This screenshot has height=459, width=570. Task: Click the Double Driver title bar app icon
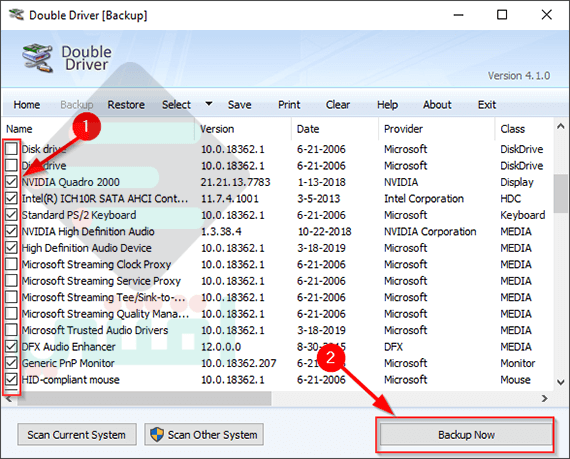(16, 15)
